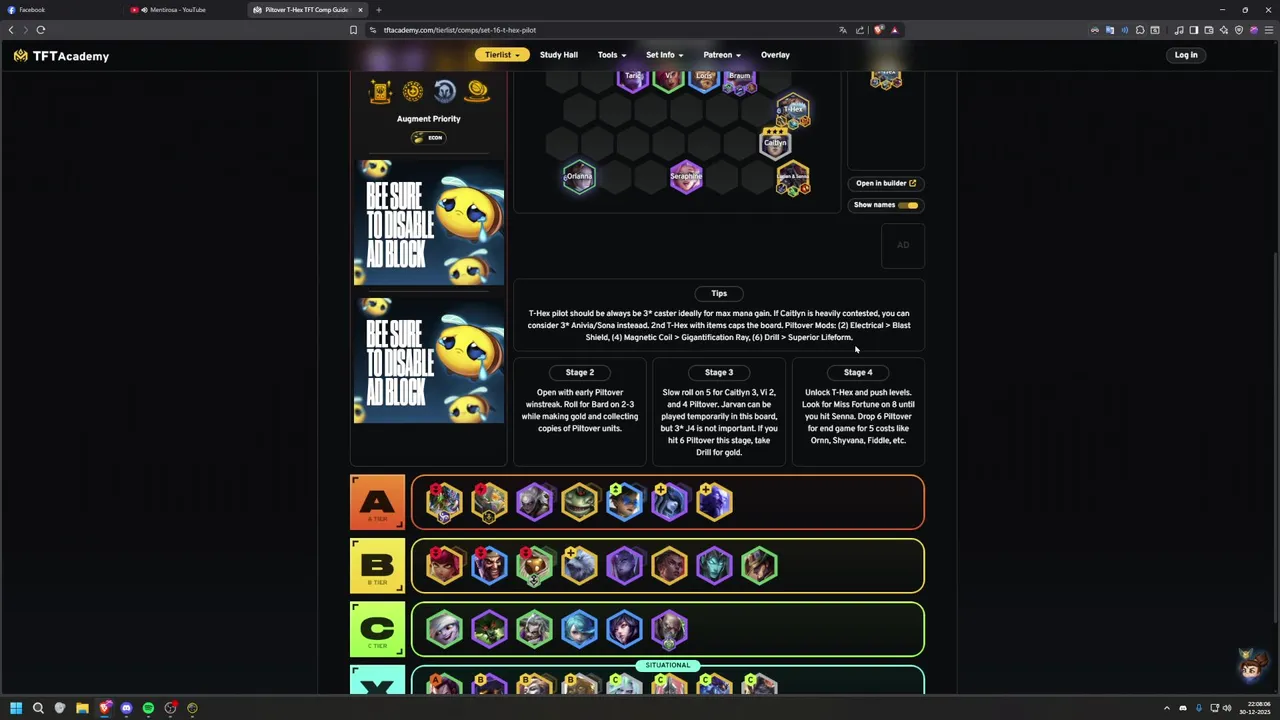Open a new browser tab
The image size is (1280, 720).
click(x=378, y=10)
